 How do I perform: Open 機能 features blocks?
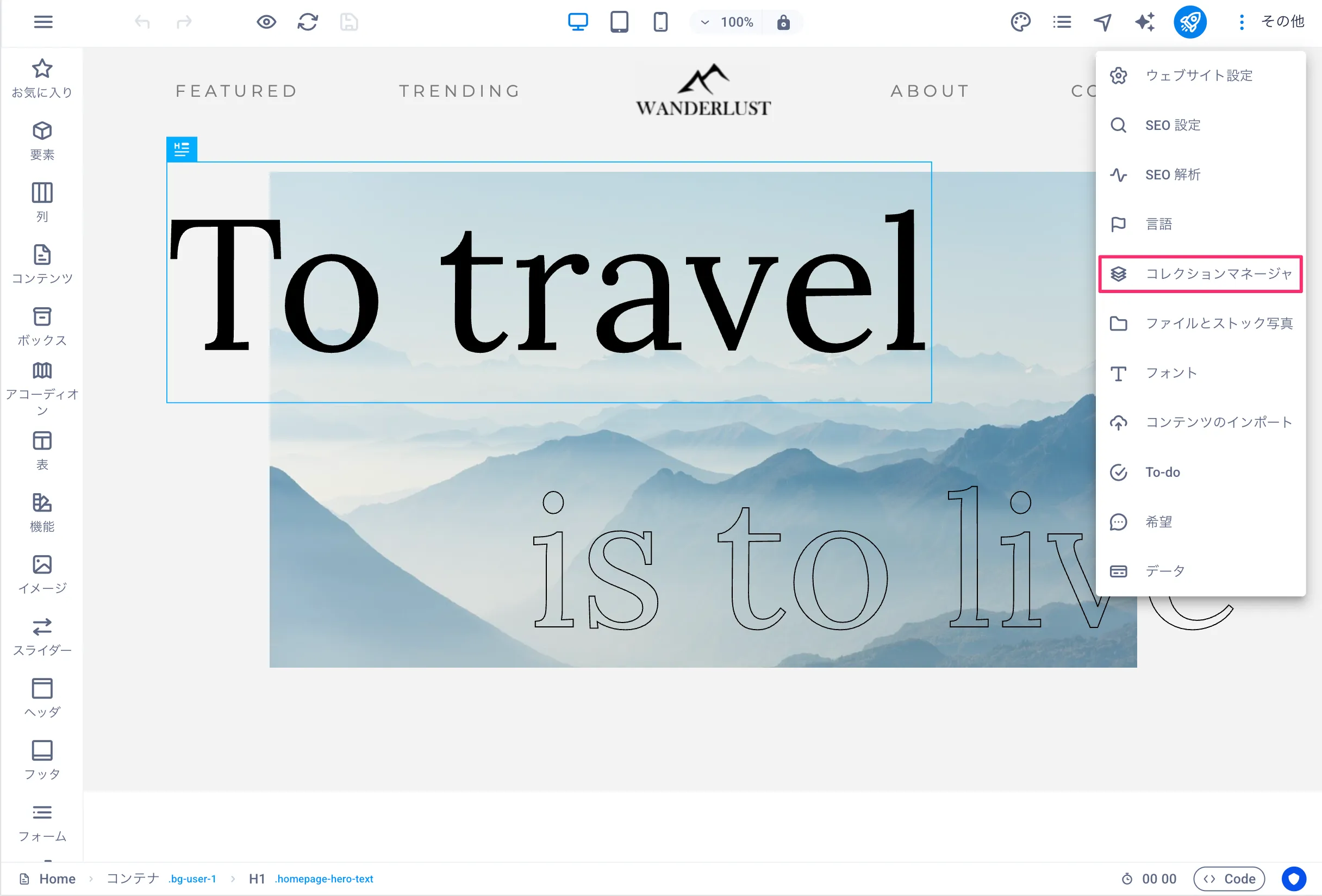tap(42, 513)
